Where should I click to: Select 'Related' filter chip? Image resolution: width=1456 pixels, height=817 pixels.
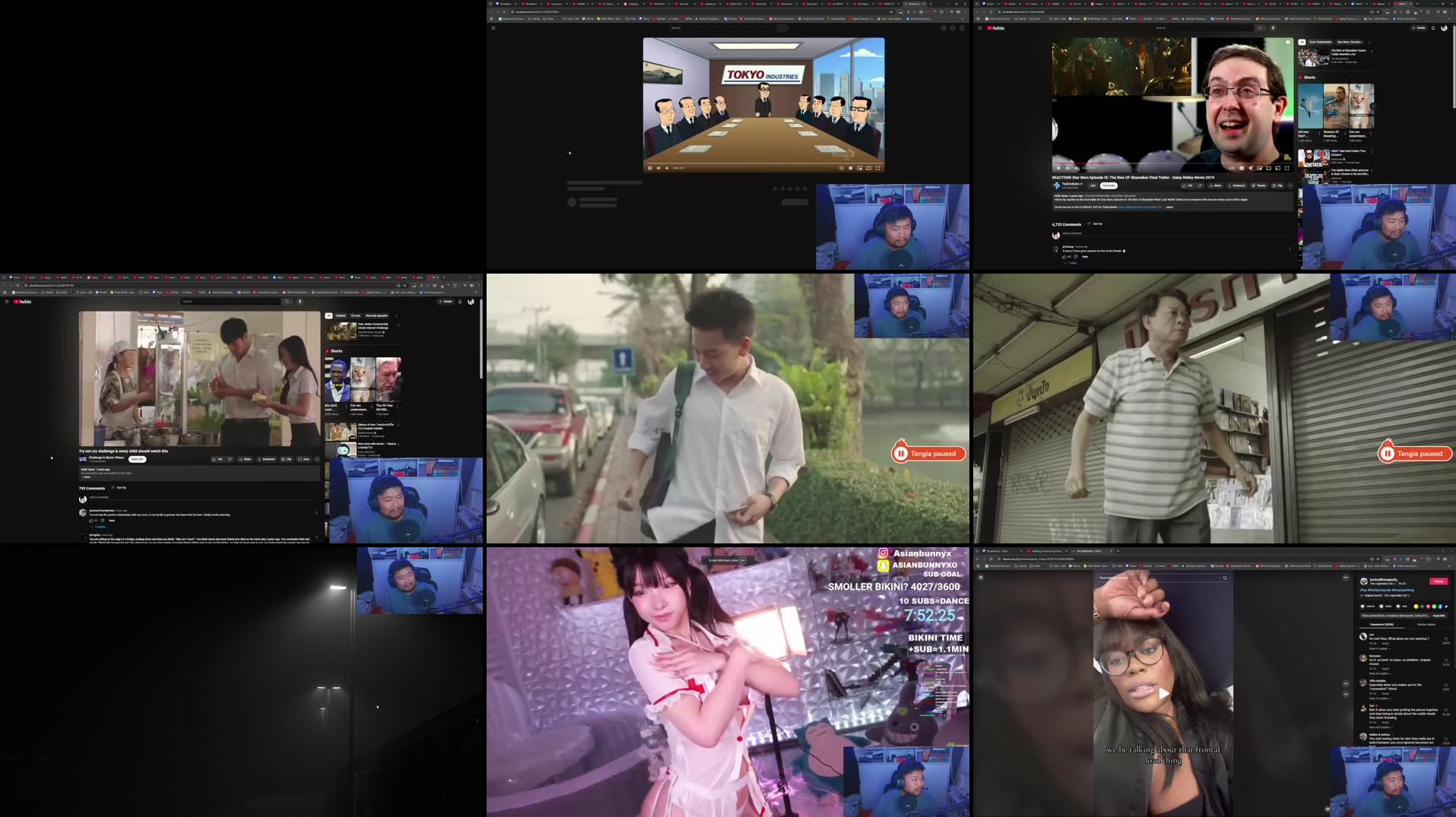click(x=341, y=315)
